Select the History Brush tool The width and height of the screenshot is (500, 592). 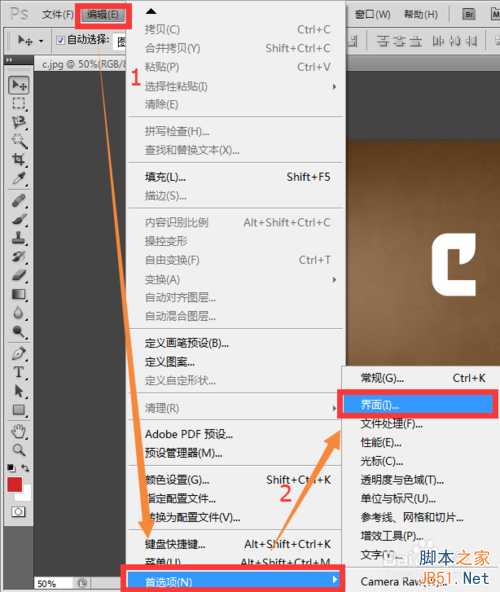[x=19, y=257]
